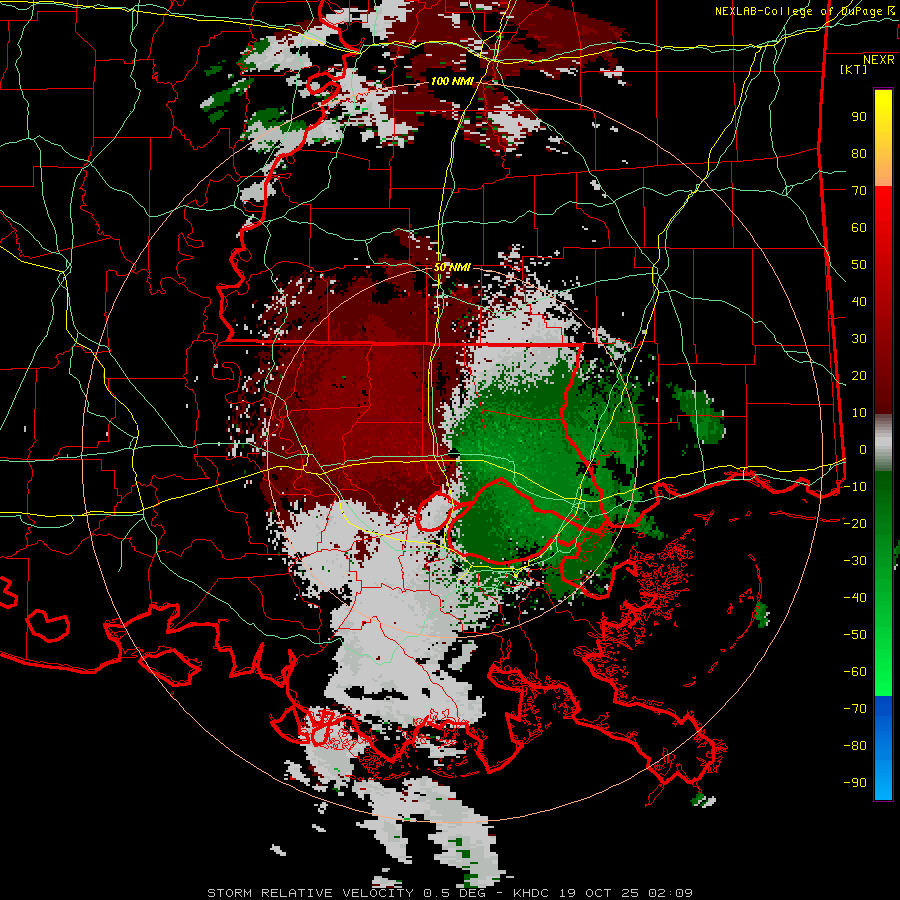Click the -90 scale value
This screenshot has width=900, height=900.
pos(855,782)
